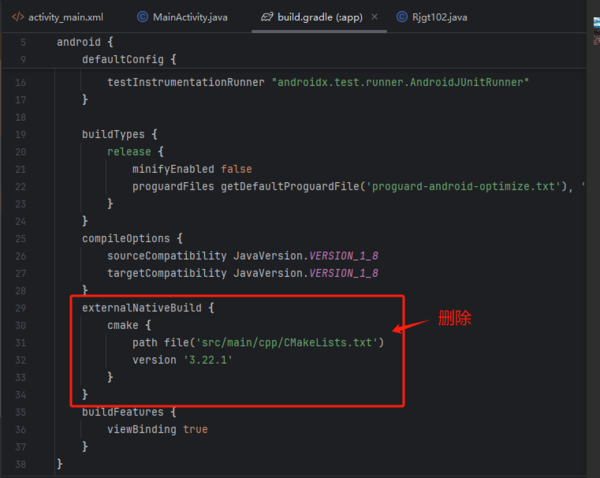Click sticky header line 'android {'
Viewport: 600px width, 478px height.
click(x=85, y=42)
